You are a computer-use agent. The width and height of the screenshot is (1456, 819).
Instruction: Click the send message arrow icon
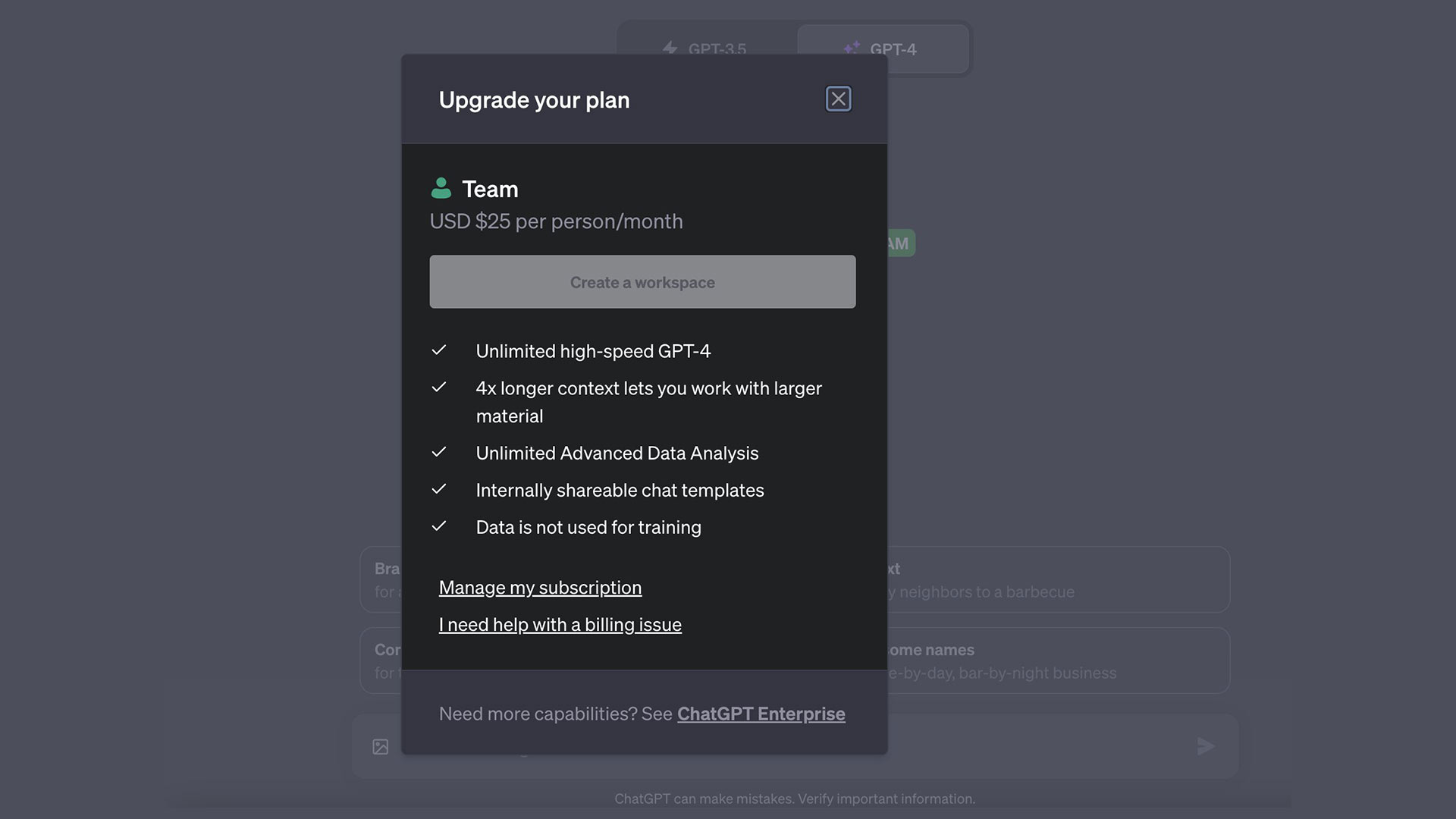click(1206, 746)
